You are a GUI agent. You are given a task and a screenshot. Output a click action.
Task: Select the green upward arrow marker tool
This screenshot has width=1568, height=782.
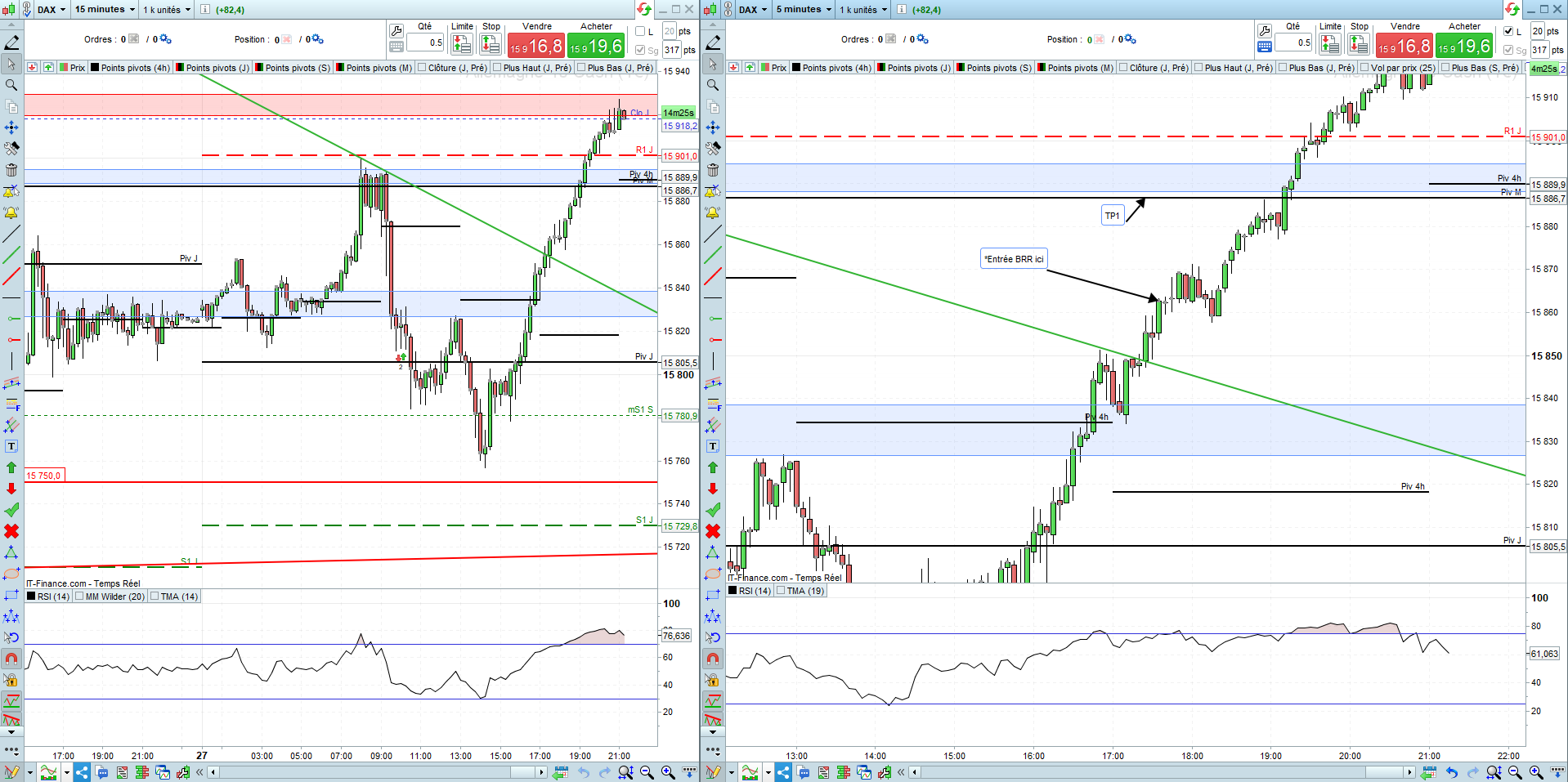pyautogui.click(x=11, y=467)
